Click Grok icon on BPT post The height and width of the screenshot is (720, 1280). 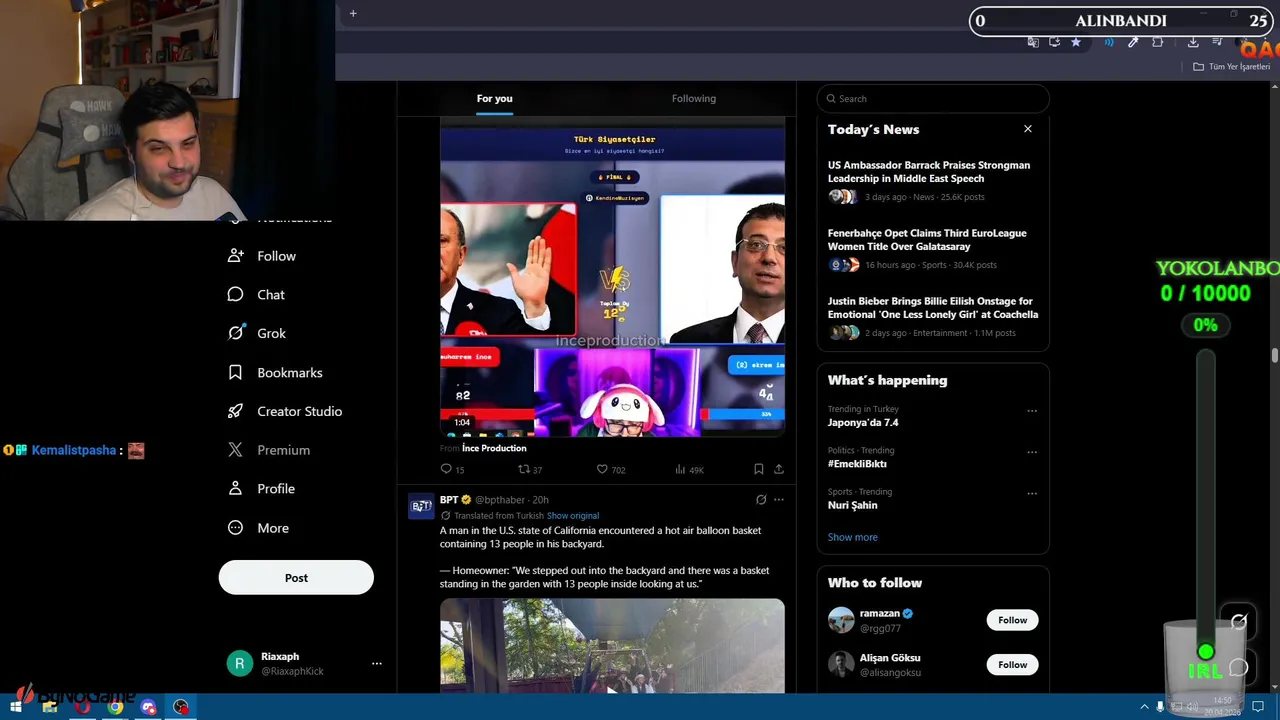[x=761, y=500]
